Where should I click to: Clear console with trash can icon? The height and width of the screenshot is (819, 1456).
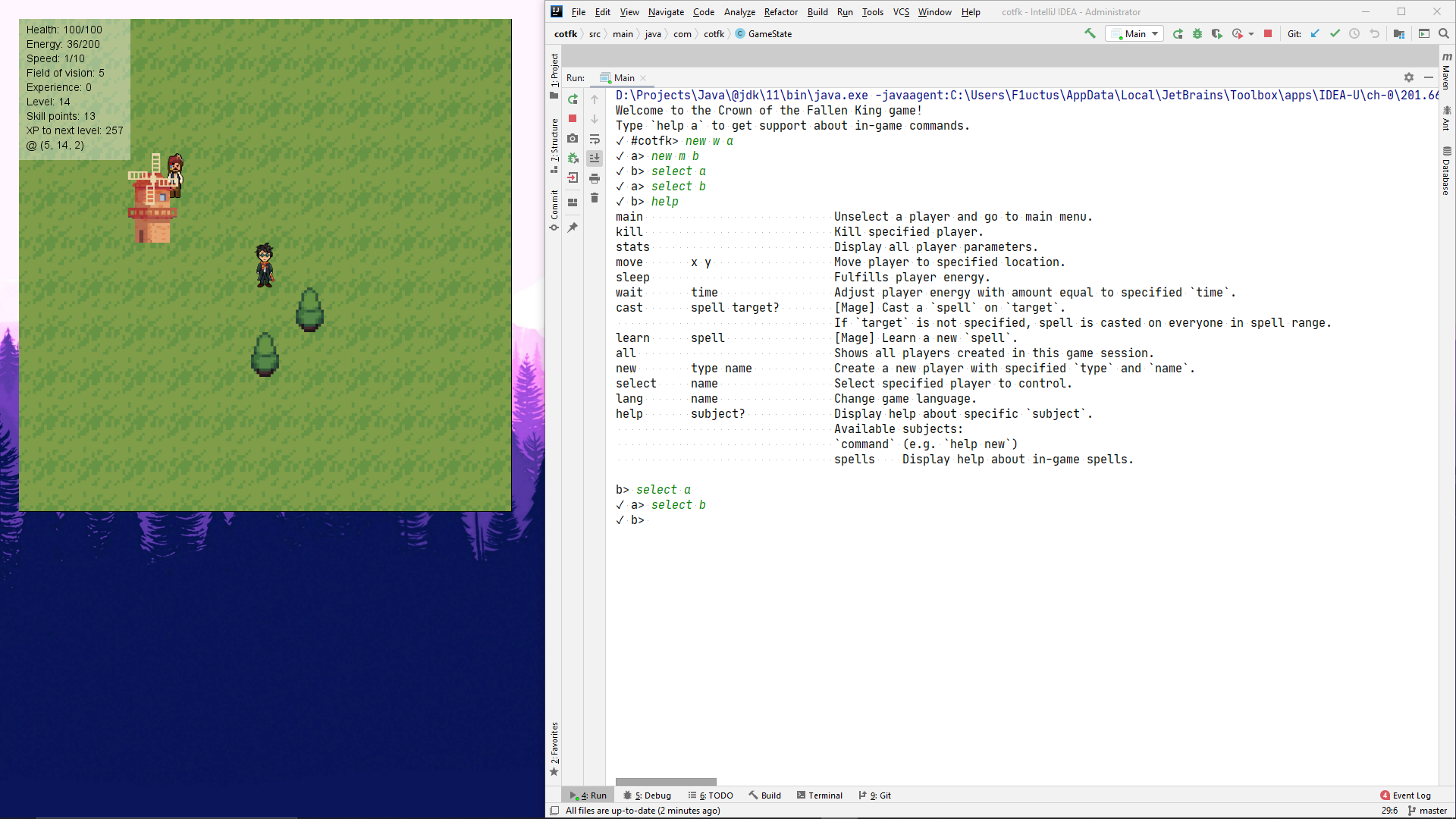[x=595, y=198]
